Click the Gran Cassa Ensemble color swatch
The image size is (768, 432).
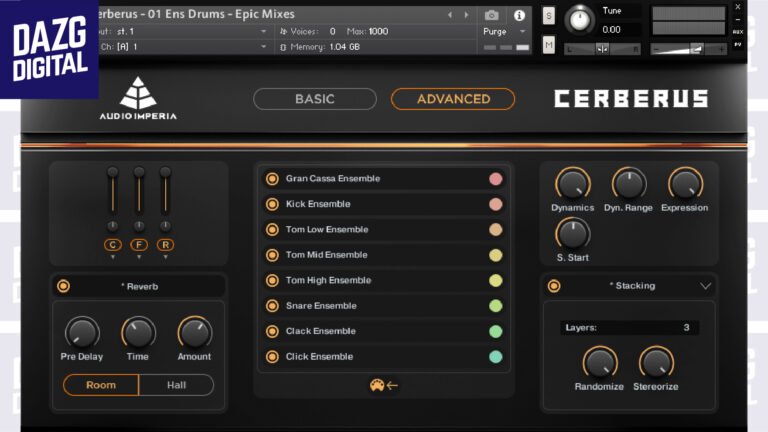[x=496, y=179]
